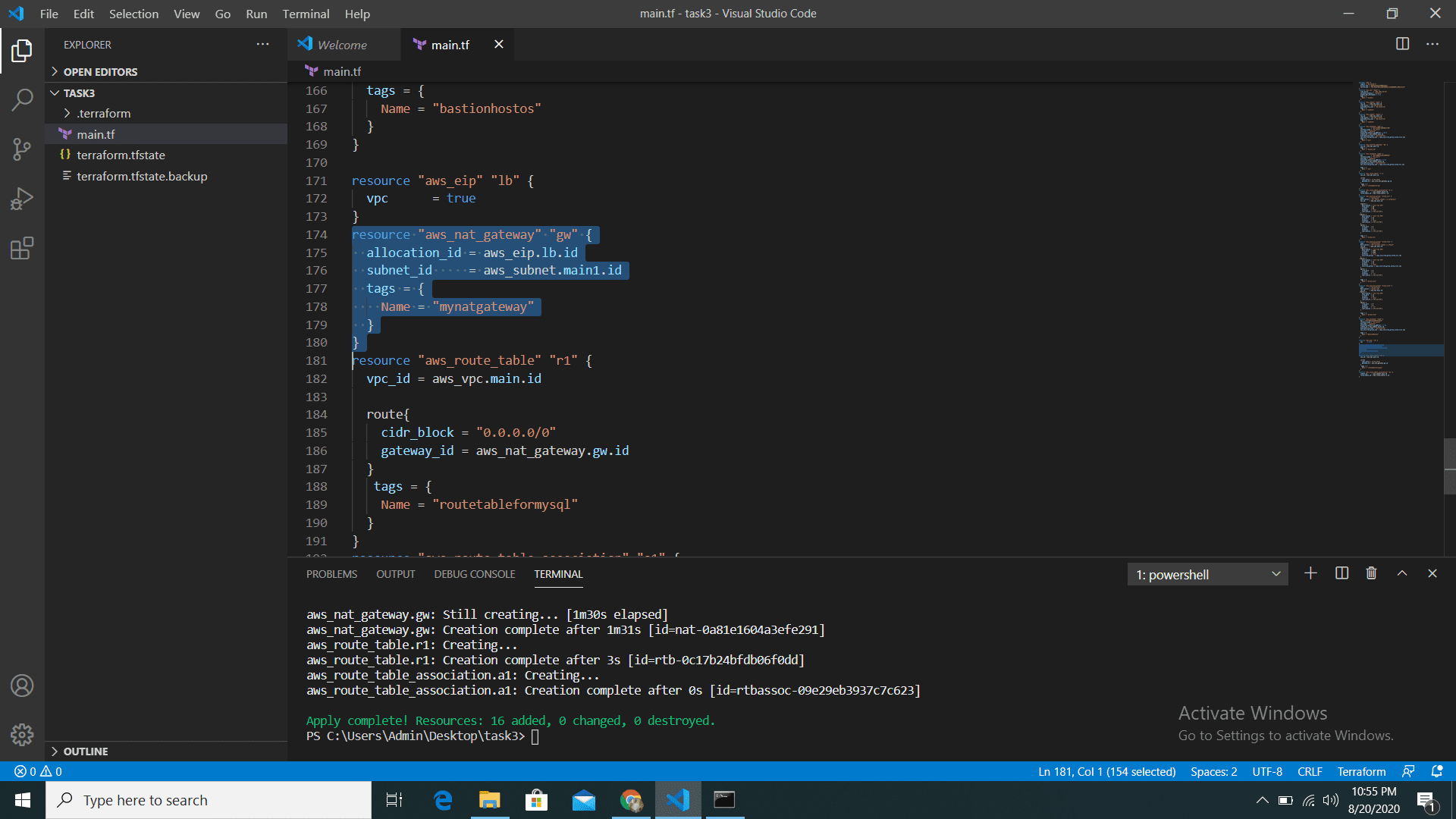
Task: Open the Run and Debug view
Action: tap(22, 199)
